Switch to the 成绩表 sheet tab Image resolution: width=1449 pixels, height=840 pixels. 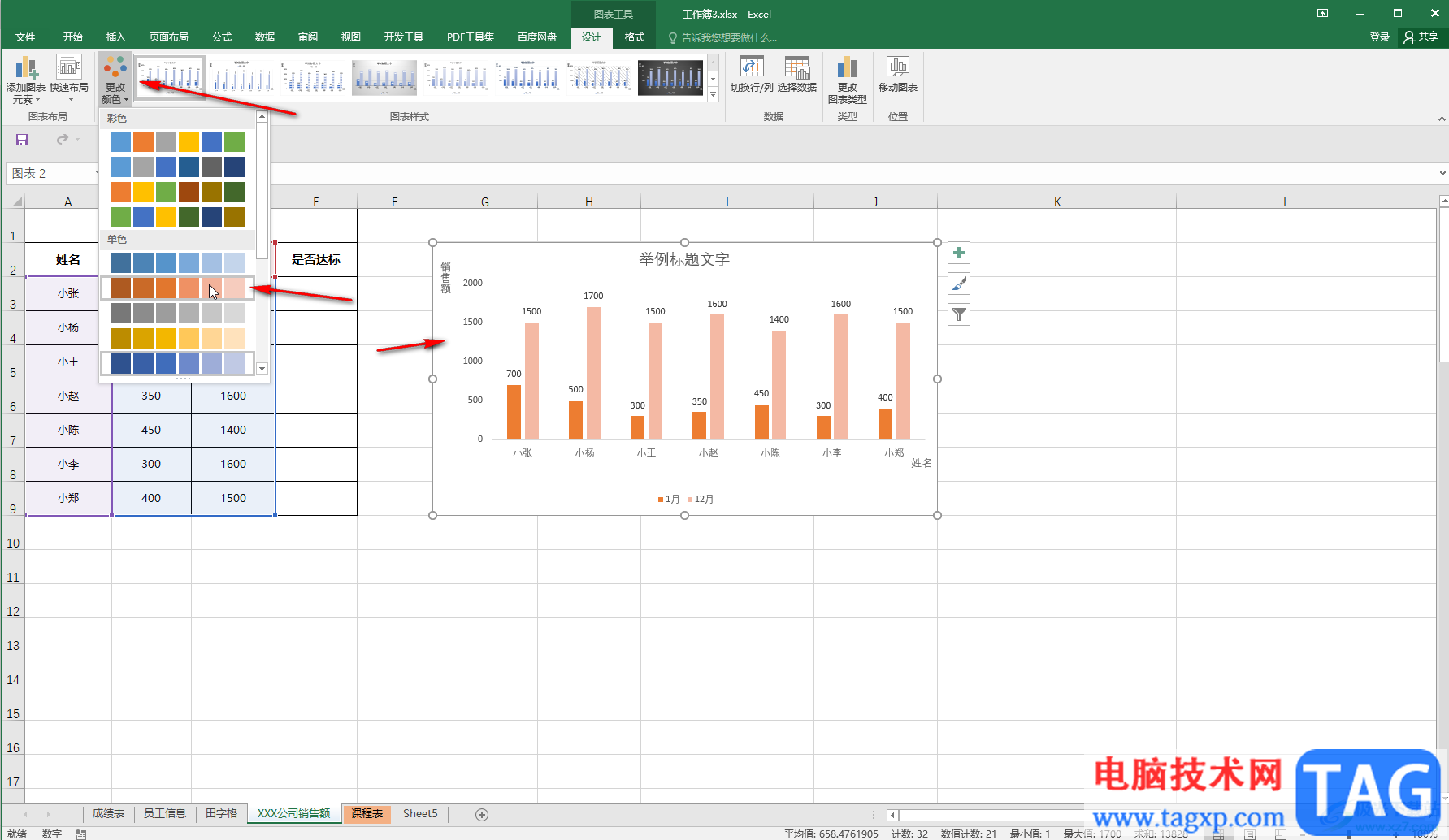click(x=108, y=813)
